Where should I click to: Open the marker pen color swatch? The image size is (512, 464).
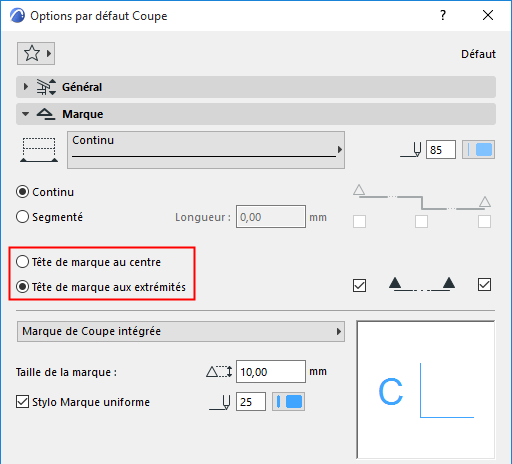pos(288,402)
